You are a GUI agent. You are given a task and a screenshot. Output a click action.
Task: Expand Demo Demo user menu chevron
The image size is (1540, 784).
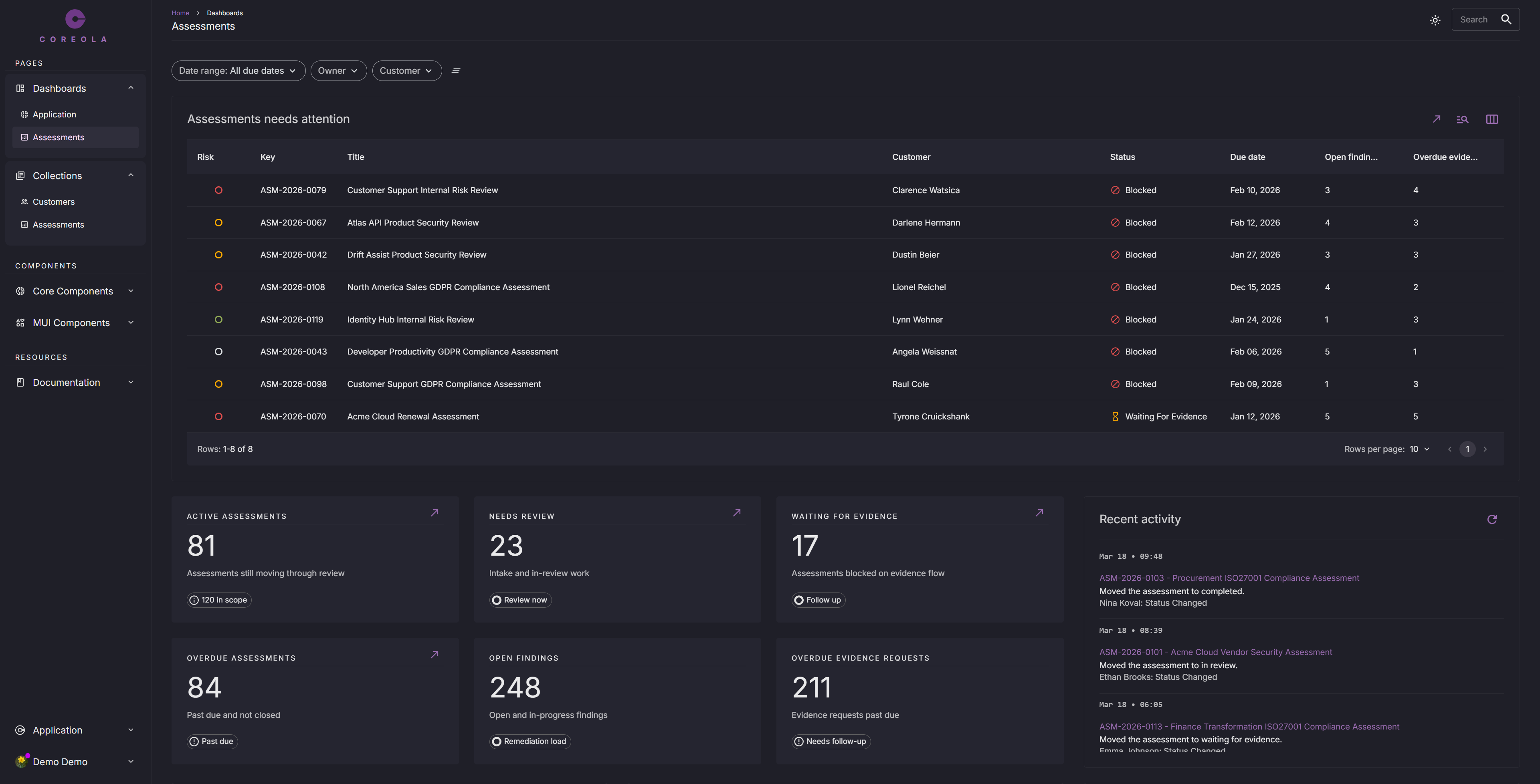click(x=131, y=761)
